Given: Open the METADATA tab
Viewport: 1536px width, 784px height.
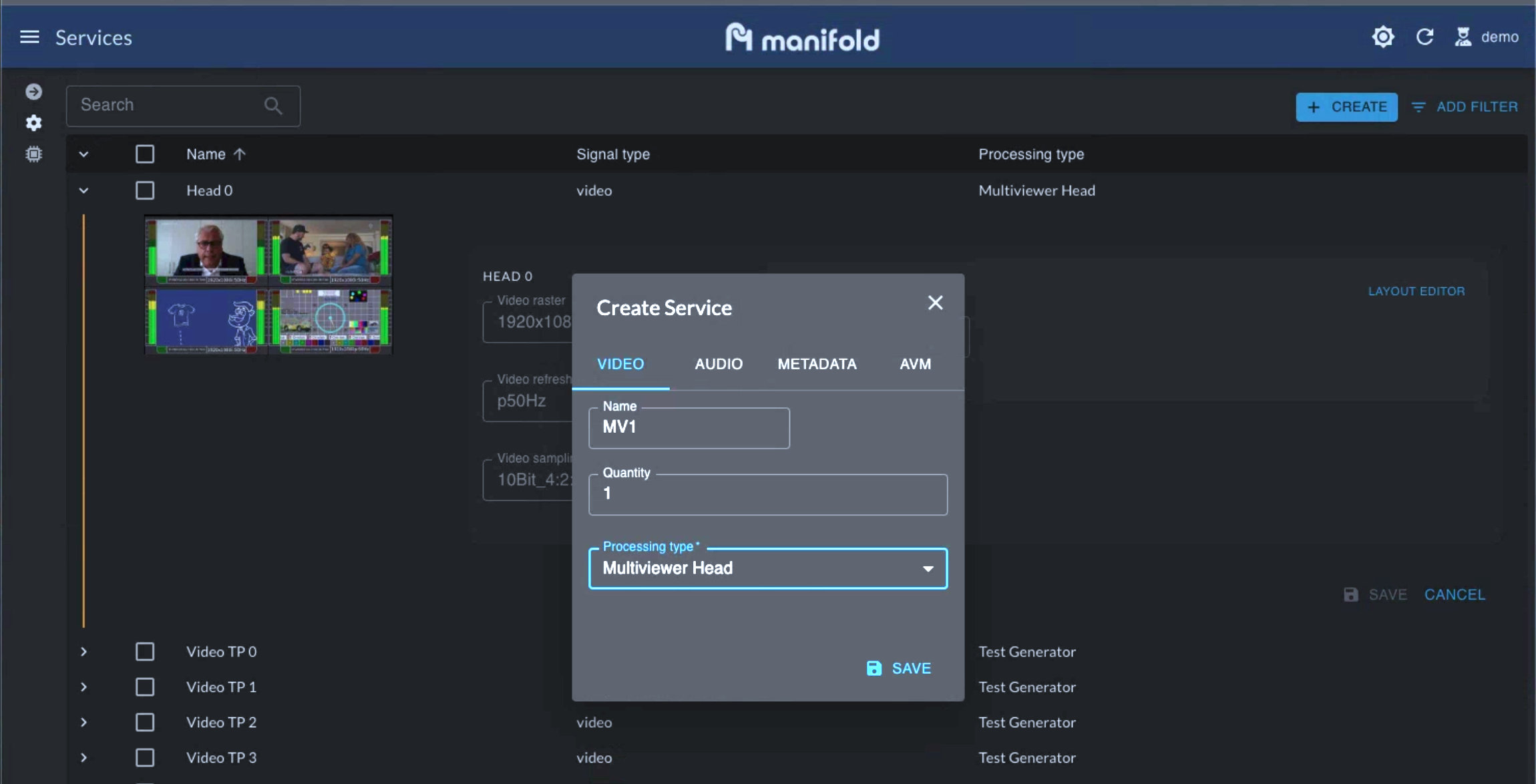Looking at the screenshot, I should [x=816, y=364].
